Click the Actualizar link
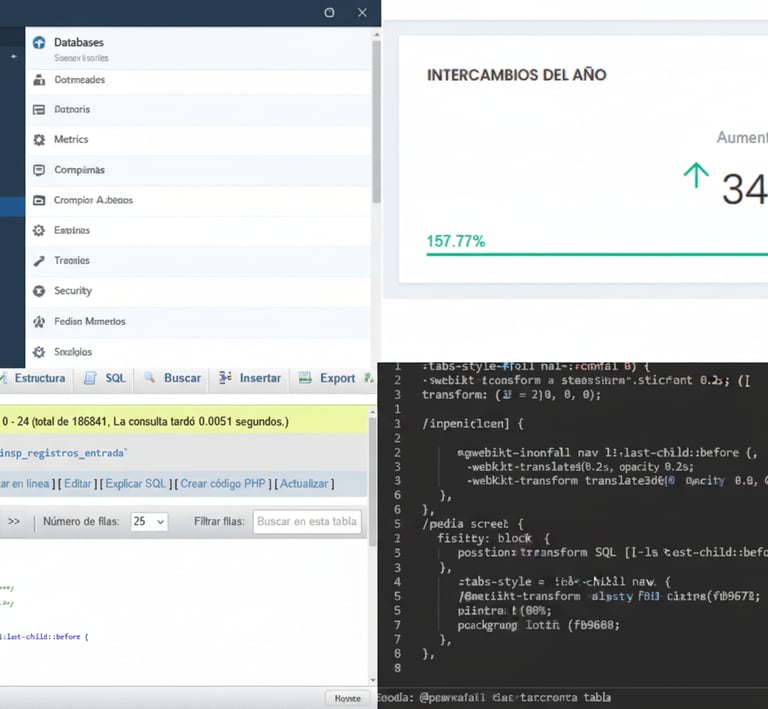768x709 pixels. [304, 484]
